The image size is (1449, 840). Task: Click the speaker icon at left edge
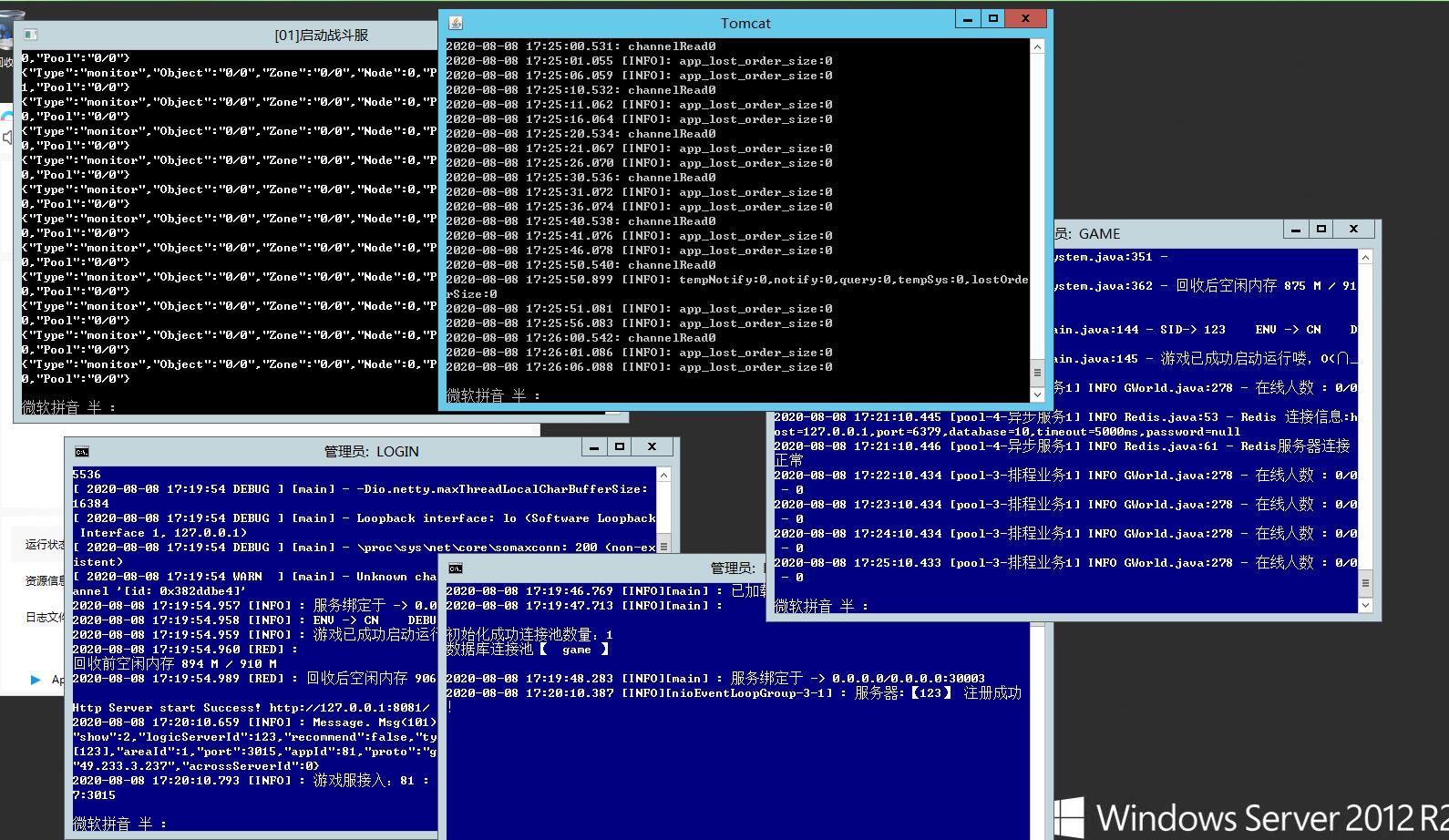tap(6, 137)
